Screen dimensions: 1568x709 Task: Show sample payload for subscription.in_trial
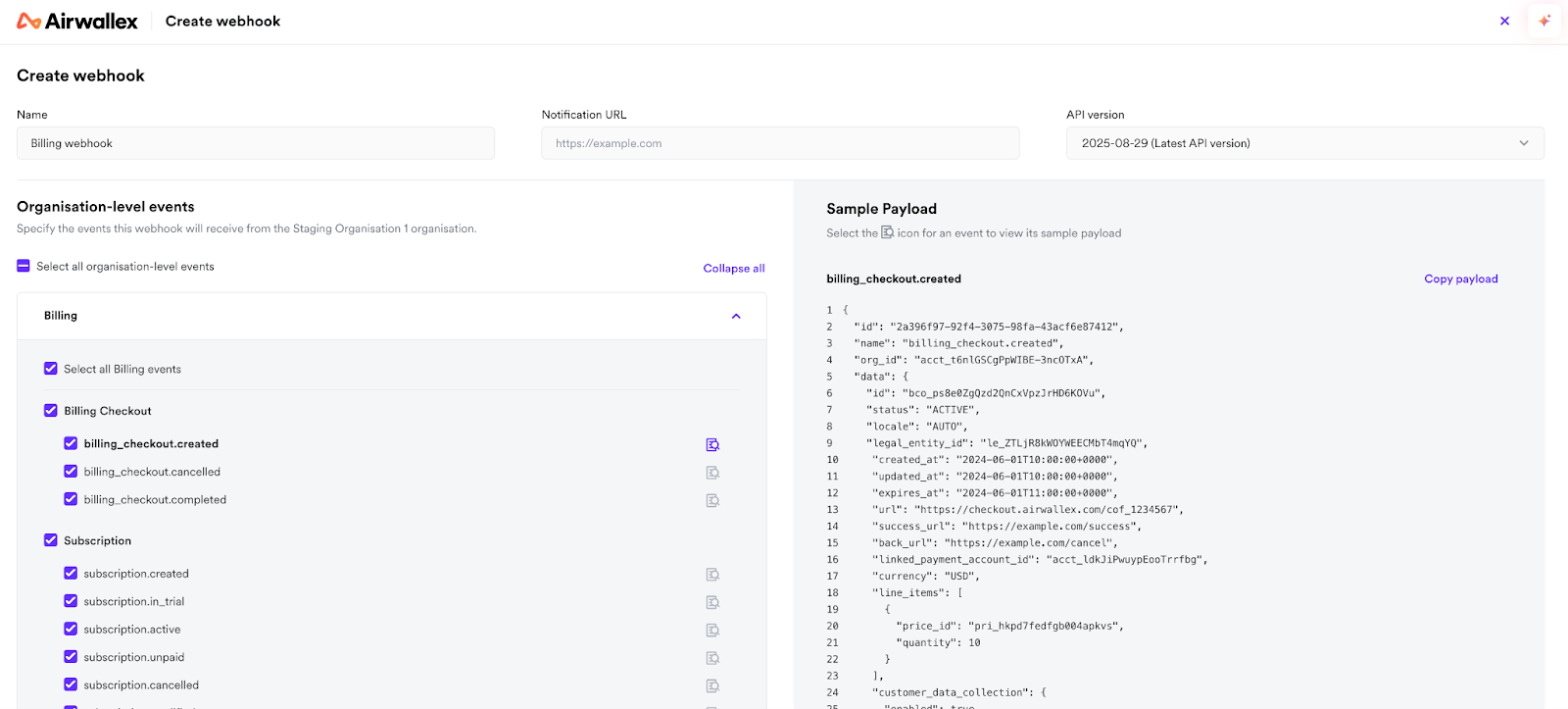712,602
